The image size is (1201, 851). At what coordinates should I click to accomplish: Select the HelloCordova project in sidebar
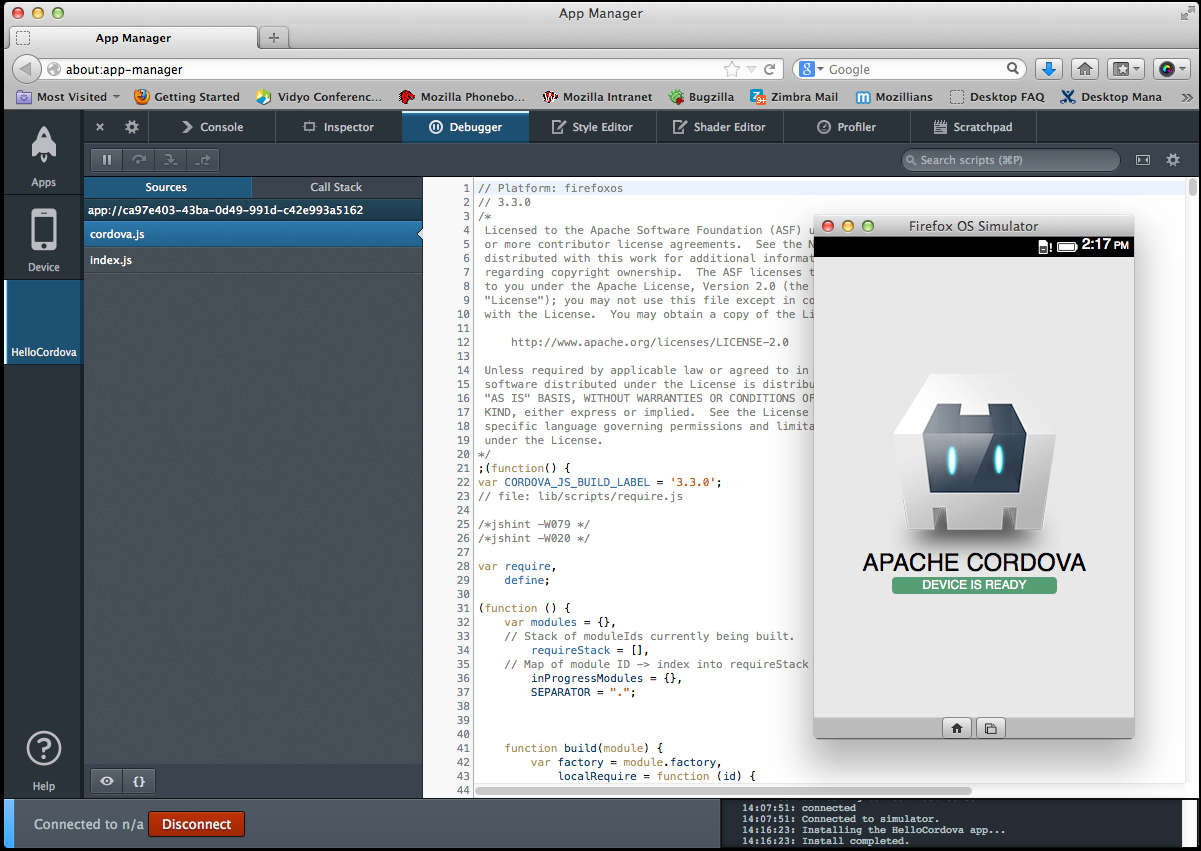pos(44,322)
